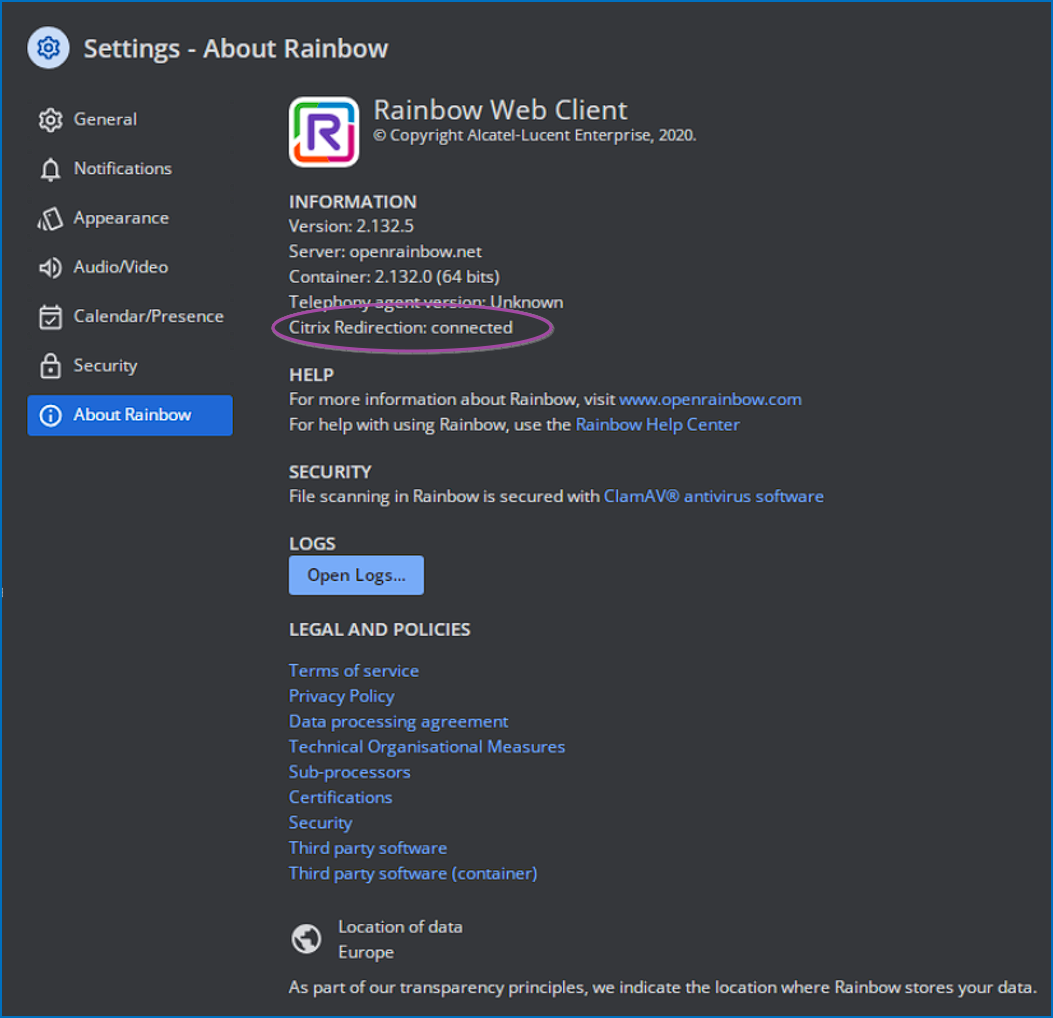Click the Rainbow app logo
This screenshot has width=1053, height=1018.
324,132
